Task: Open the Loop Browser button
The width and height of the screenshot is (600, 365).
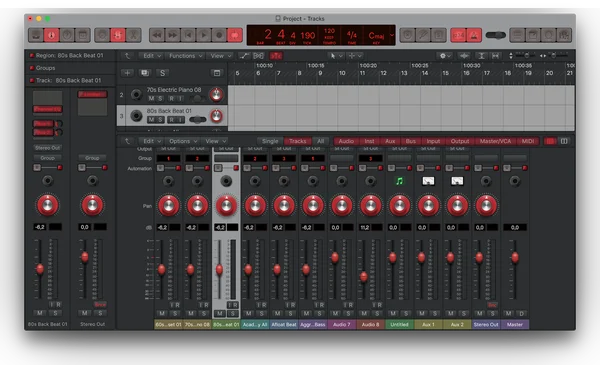Action: (548, 35)
